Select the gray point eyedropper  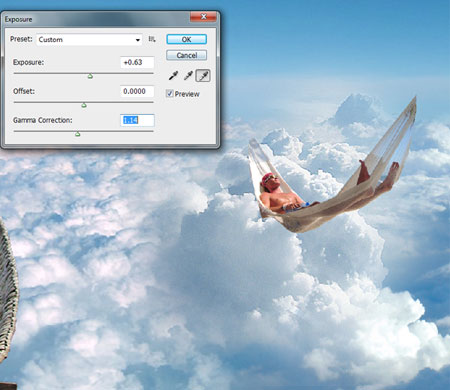coord(188,76)
